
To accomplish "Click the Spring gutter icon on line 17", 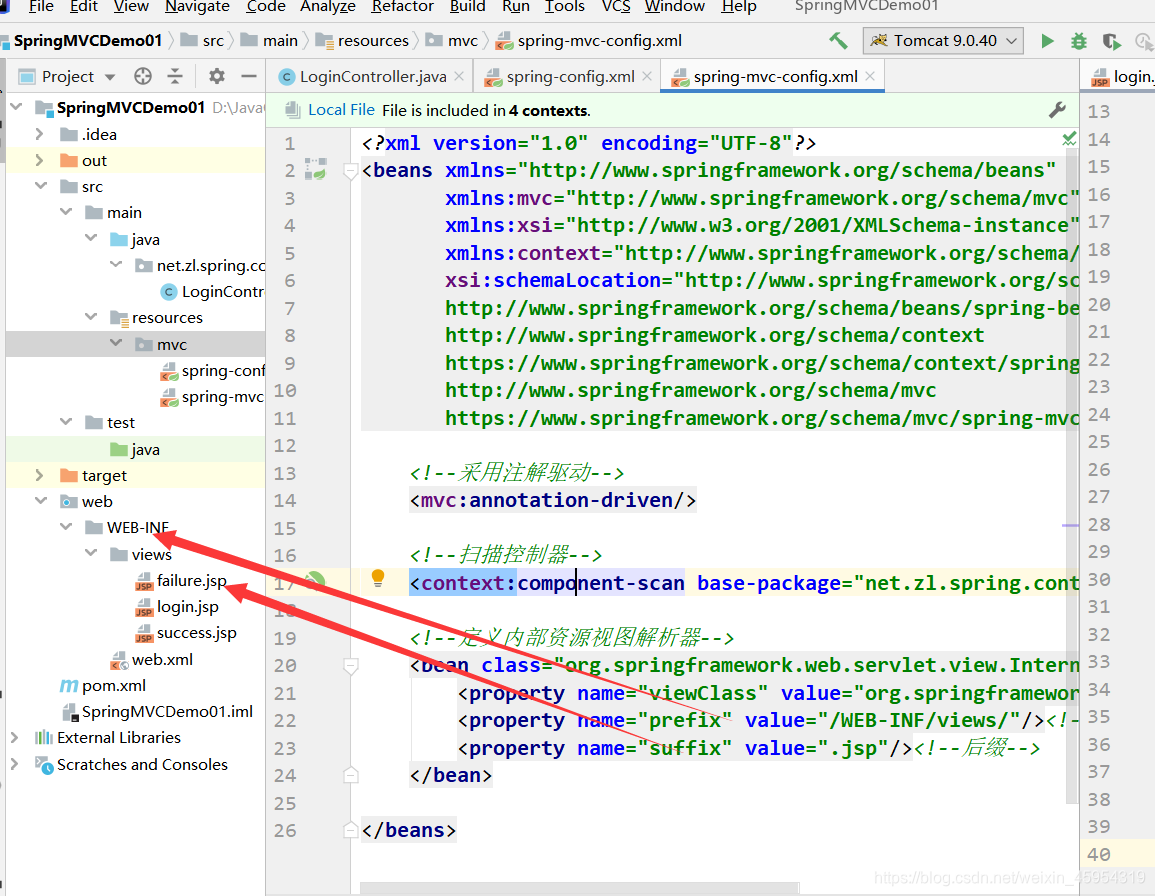I will tap(316, 580).
